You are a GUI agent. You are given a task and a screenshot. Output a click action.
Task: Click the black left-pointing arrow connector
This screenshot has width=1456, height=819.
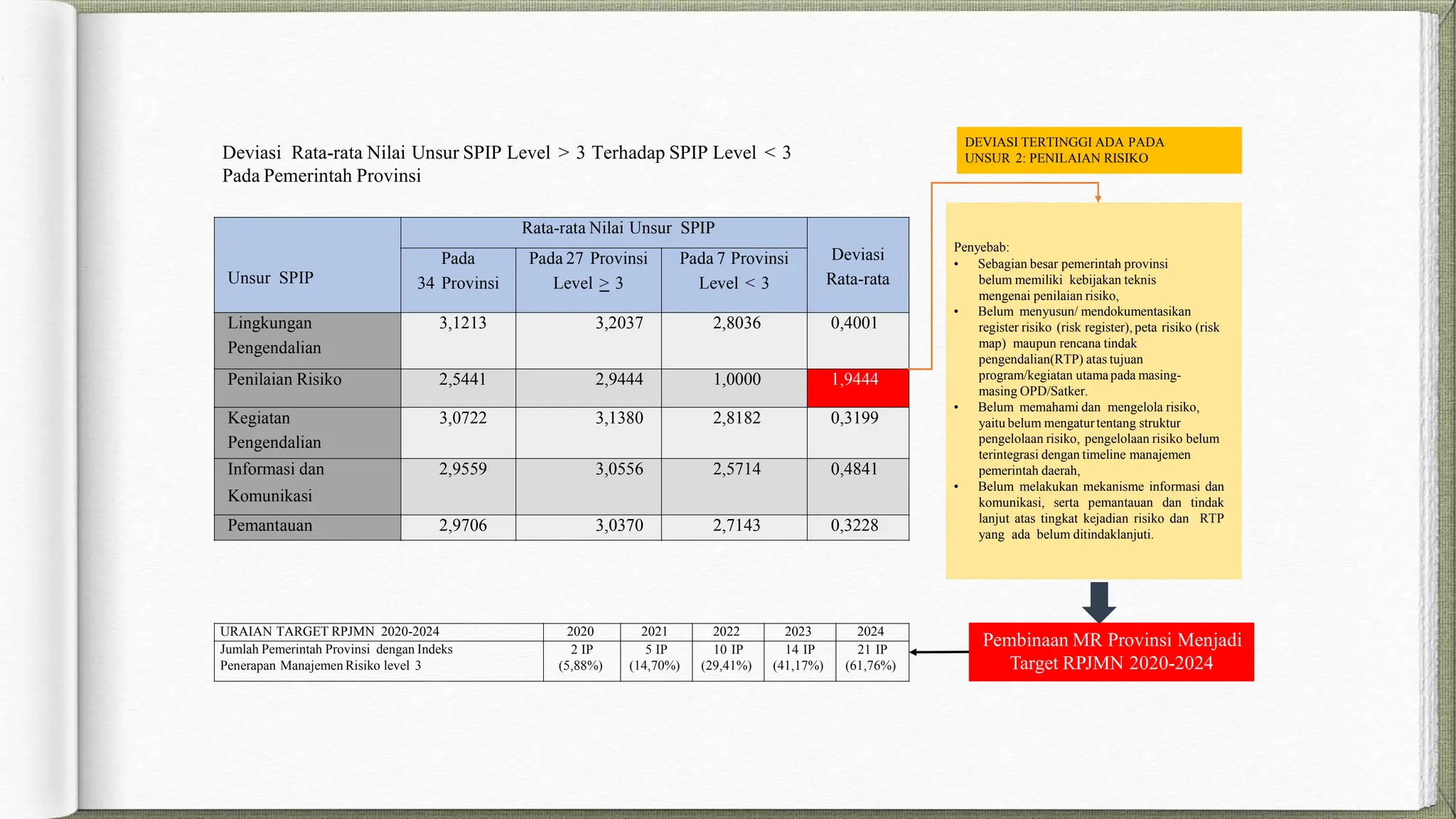938,652
